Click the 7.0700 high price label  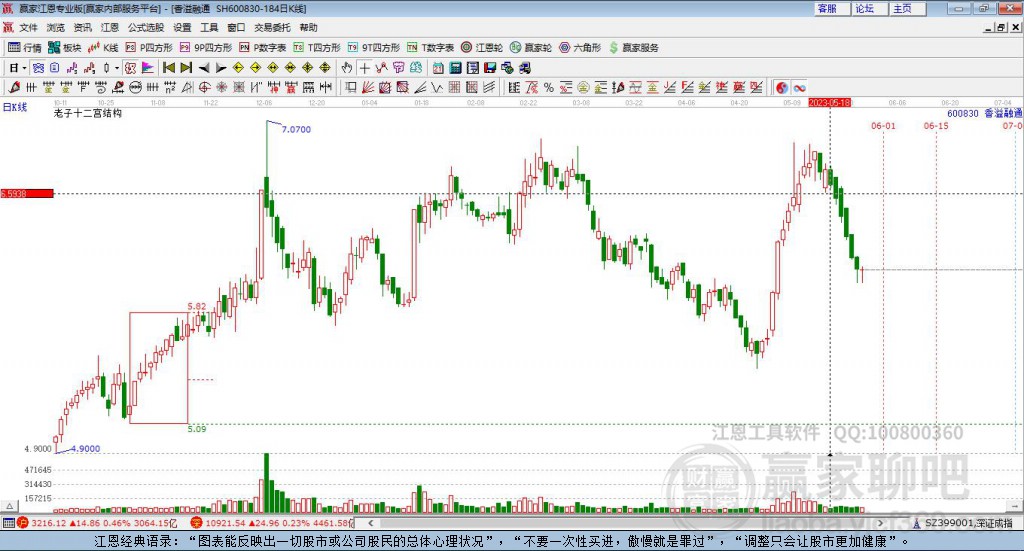tap(296, 129)
